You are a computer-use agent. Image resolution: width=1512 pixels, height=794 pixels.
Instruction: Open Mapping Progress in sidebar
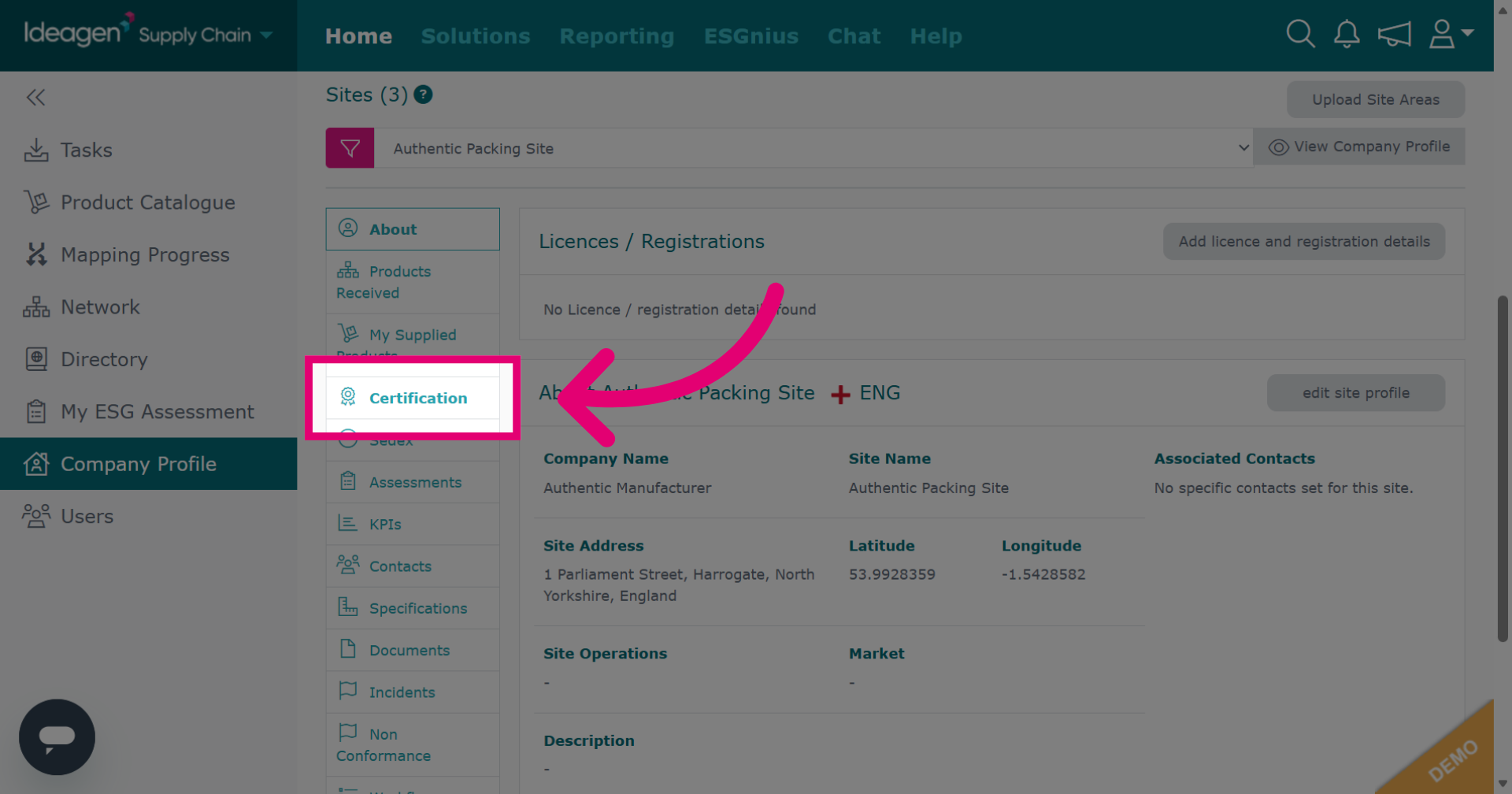pyautogui.click(x=148, y=254)
